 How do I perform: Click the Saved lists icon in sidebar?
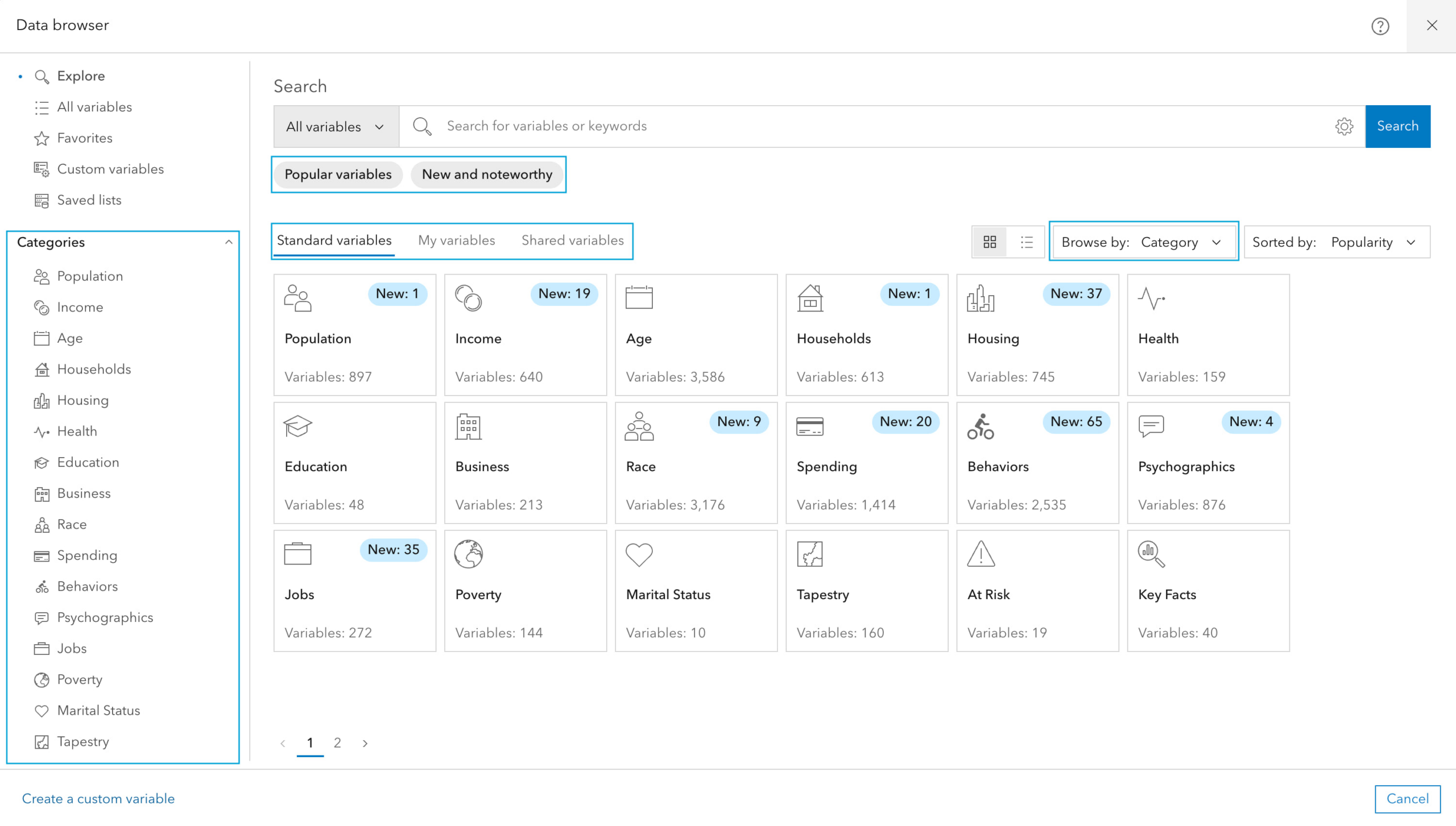click(x=42, y=200)
